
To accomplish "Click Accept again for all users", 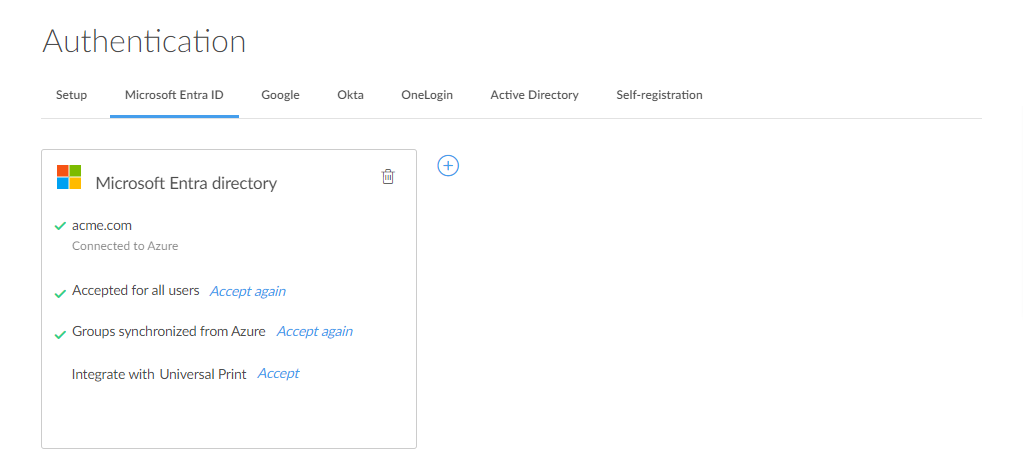I will pos(248,291).
